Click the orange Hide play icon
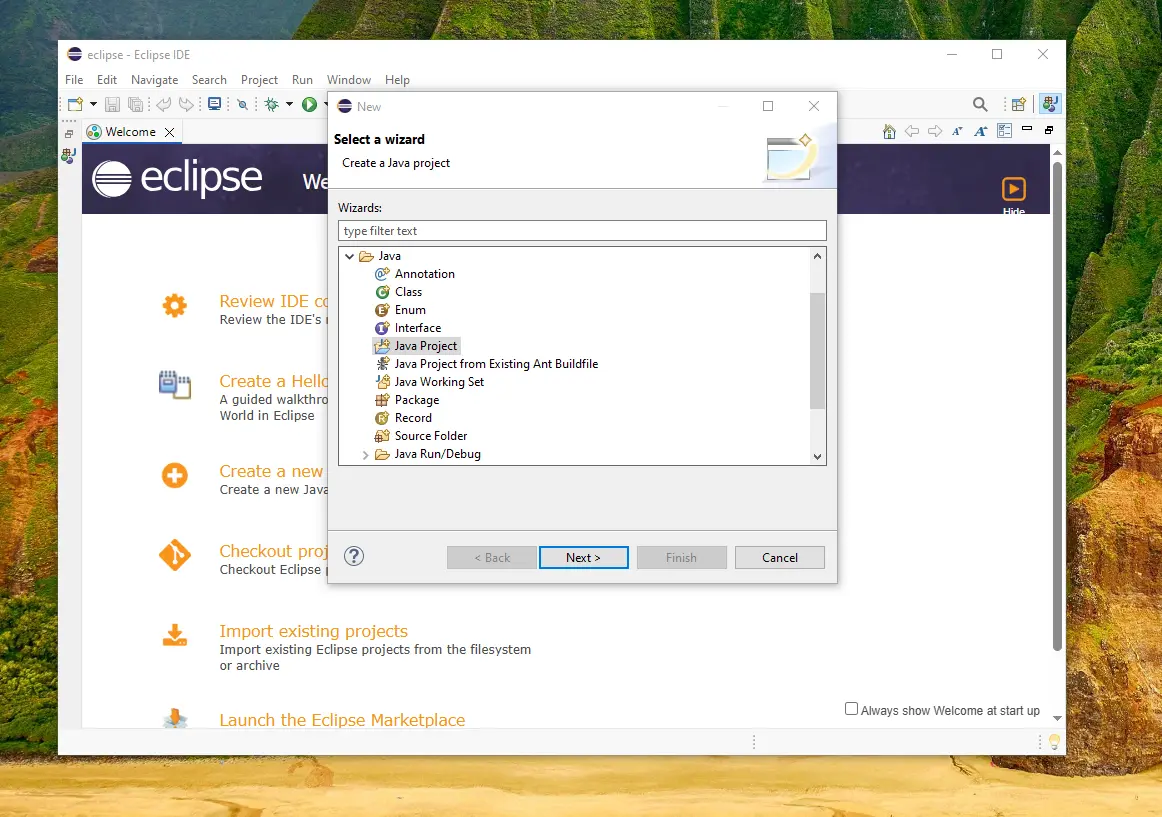1162x817 pixels. point(1014,189)
